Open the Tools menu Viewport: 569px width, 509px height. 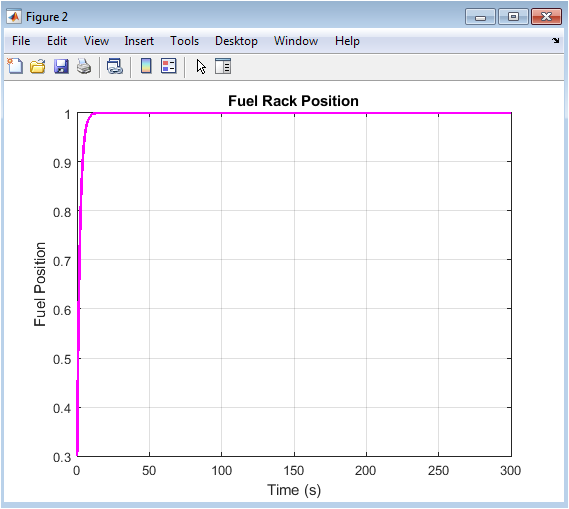(x=185, y=41)
